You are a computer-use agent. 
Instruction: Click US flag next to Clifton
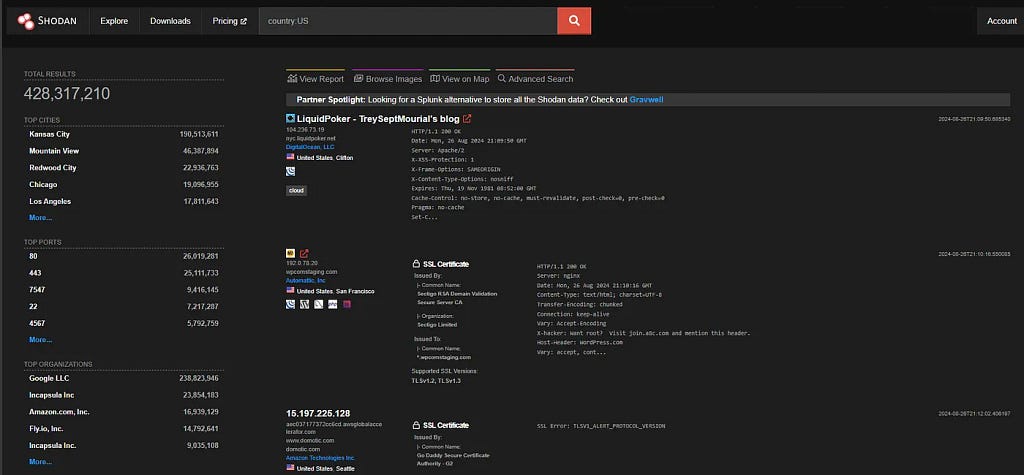(290, 157)
